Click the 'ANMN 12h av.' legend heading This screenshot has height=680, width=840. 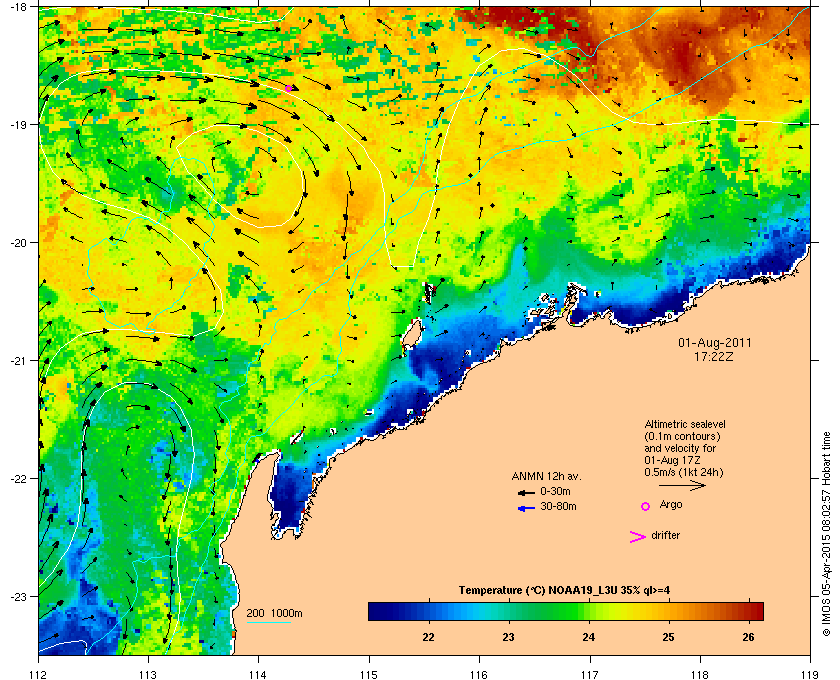point(546,476)
